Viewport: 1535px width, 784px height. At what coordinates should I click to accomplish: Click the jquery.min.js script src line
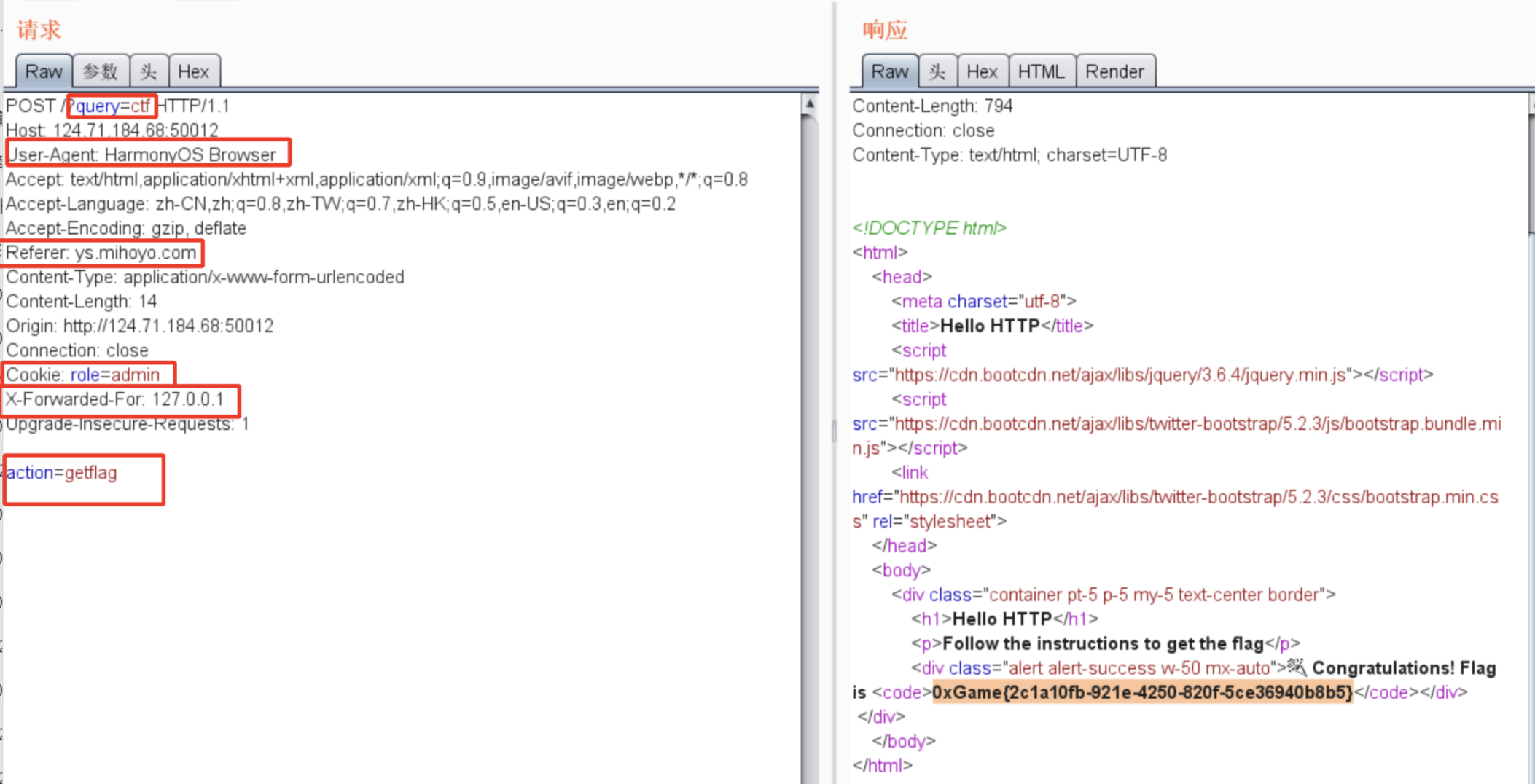click(1143, 375)
